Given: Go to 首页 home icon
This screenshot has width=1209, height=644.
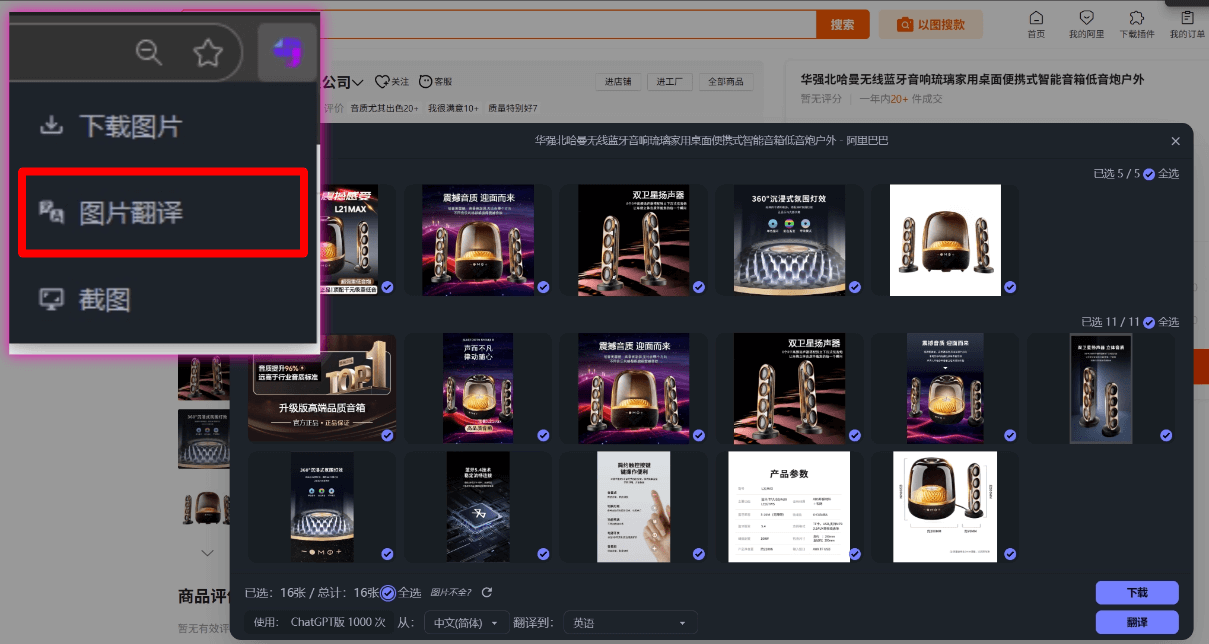Looking at the screenshot, I should coord(1036,25).
